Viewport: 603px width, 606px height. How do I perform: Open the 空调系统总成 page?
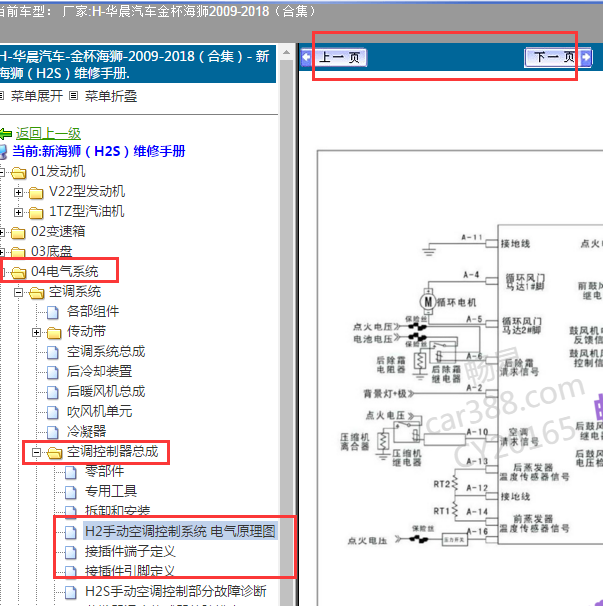click(106, 351)
